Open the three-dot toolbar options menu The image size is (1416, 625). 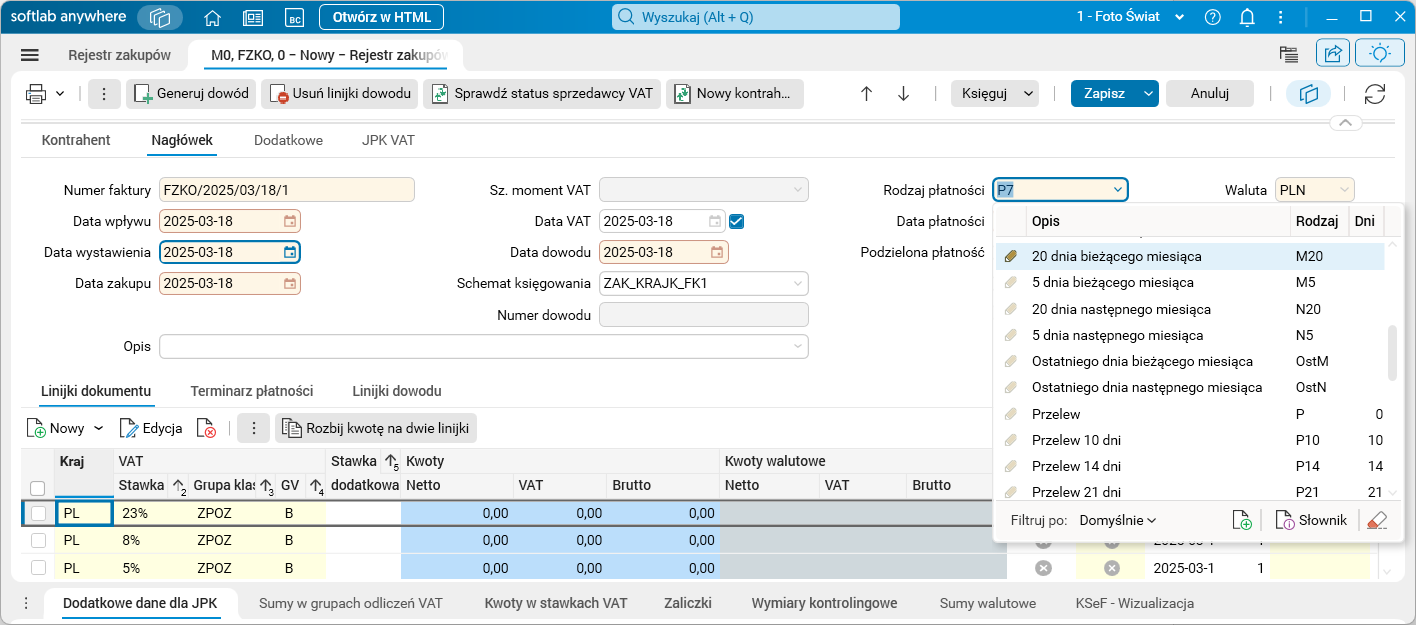(105, 94)
